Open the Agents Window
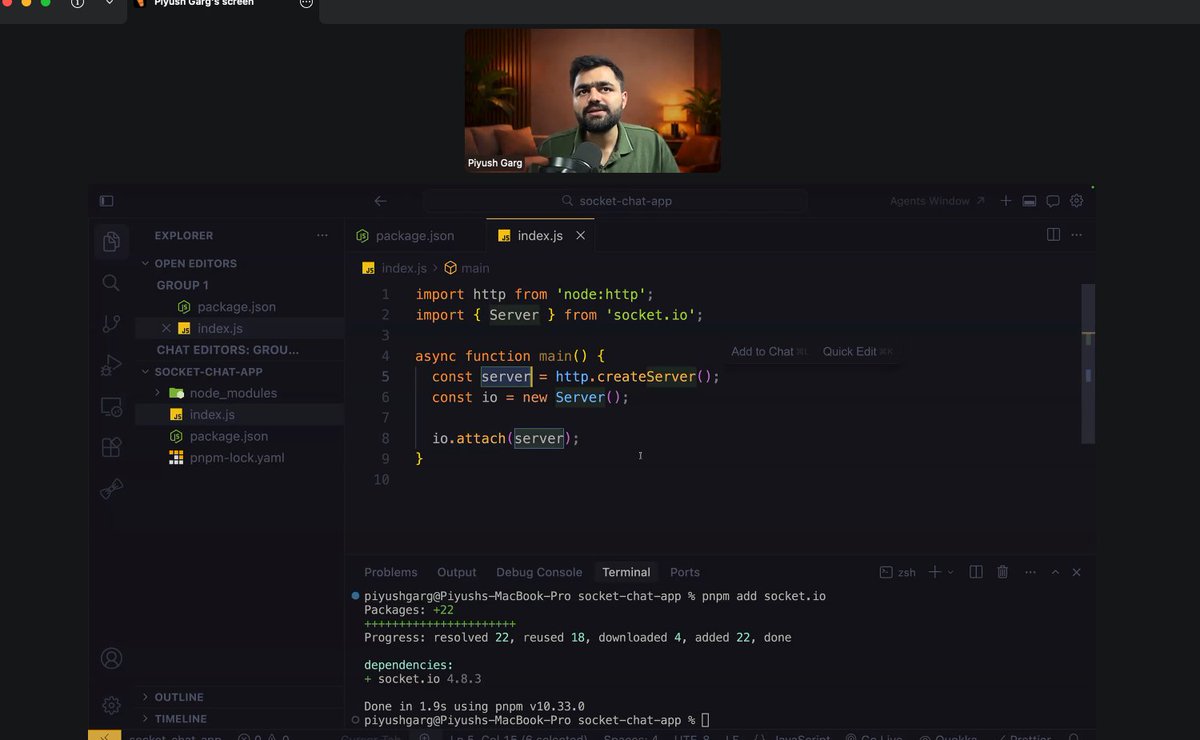Image resolution: width=1200 pixels, height=740 pixels. [x=937, y=201]
